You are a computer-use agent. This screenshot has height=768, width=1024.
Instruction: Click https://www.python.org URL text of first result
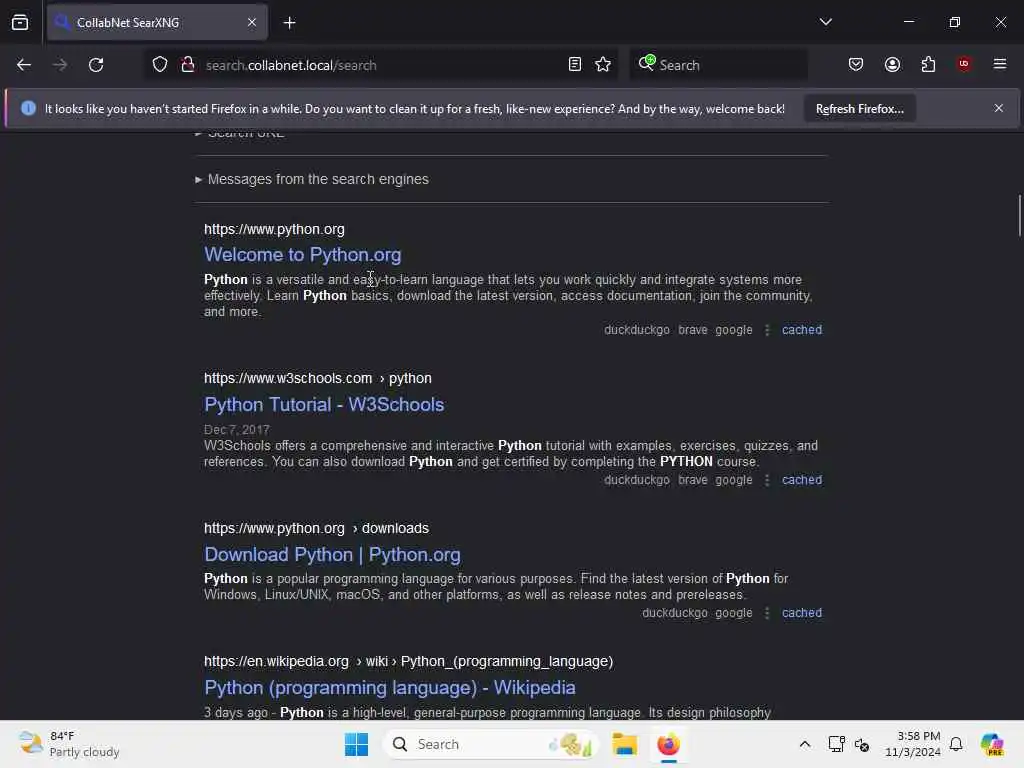274,229
